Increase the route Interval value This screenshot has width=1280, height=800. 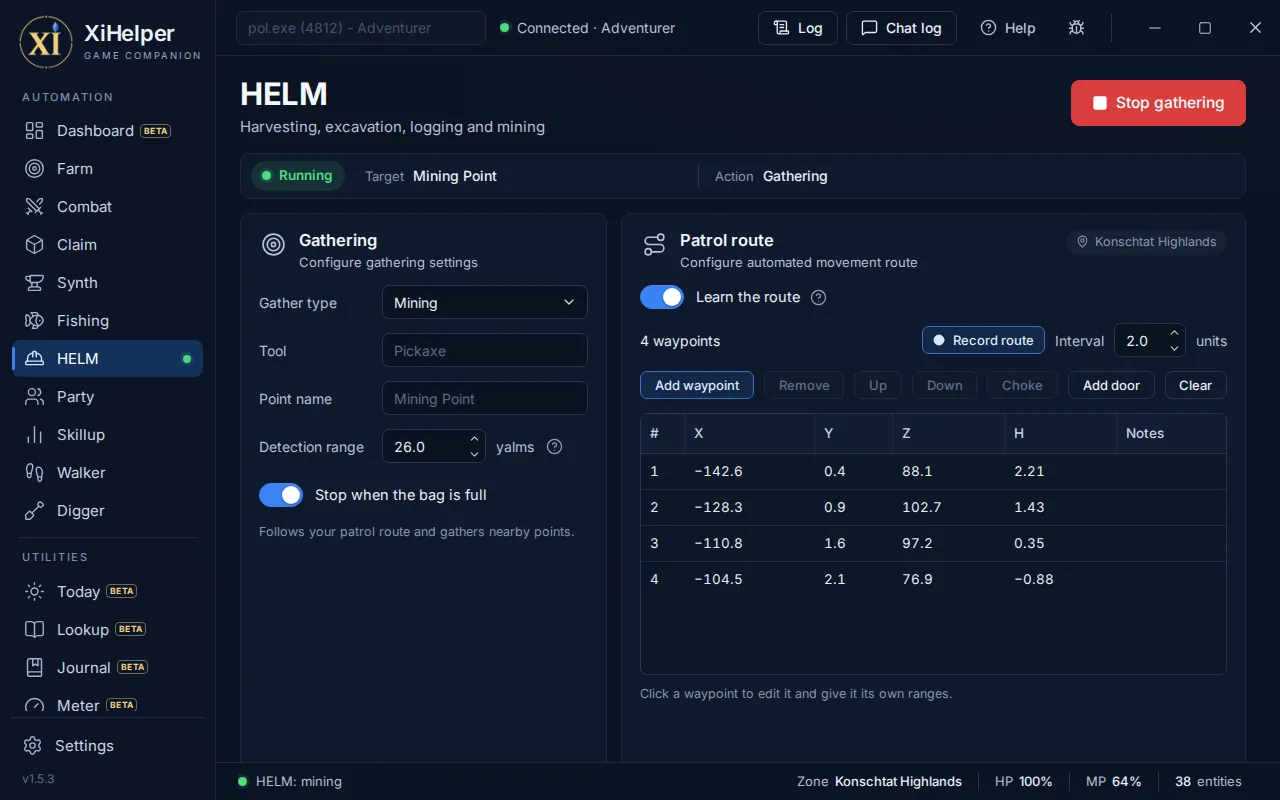click(x=1175, y=333)
